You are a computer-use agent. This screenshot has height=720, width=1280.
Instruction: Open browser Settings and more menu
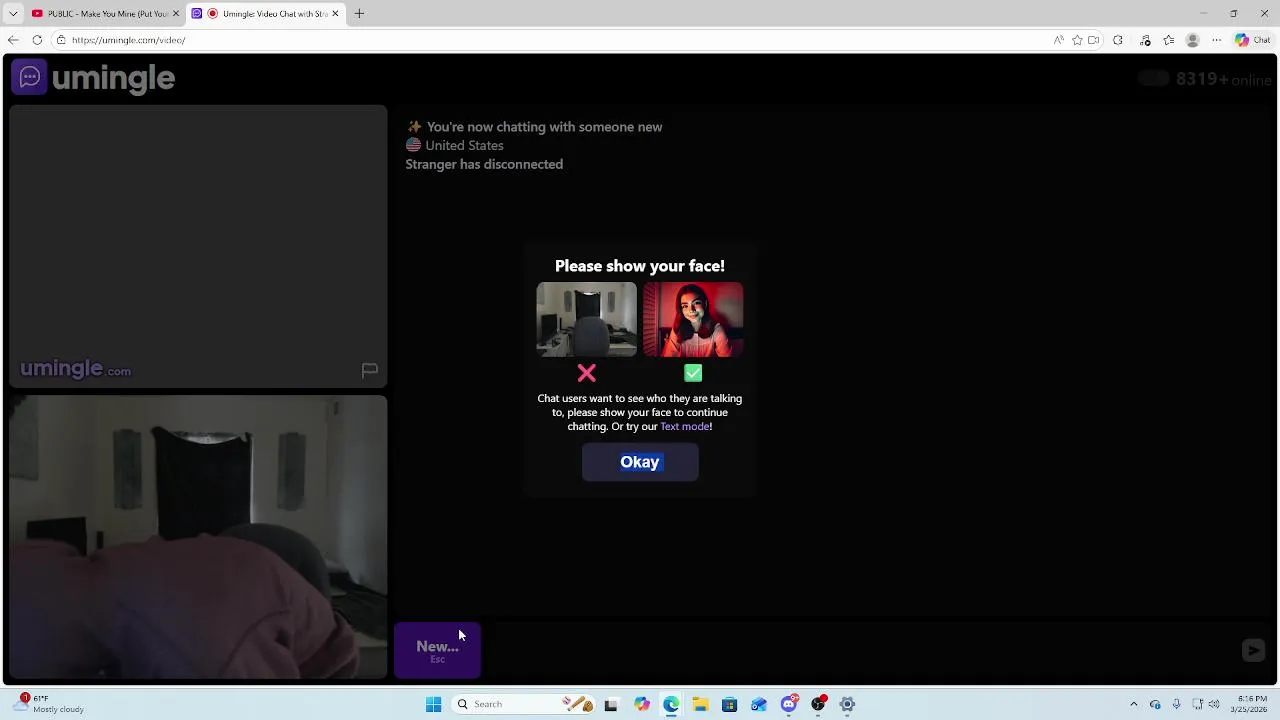pos(1216,40)
